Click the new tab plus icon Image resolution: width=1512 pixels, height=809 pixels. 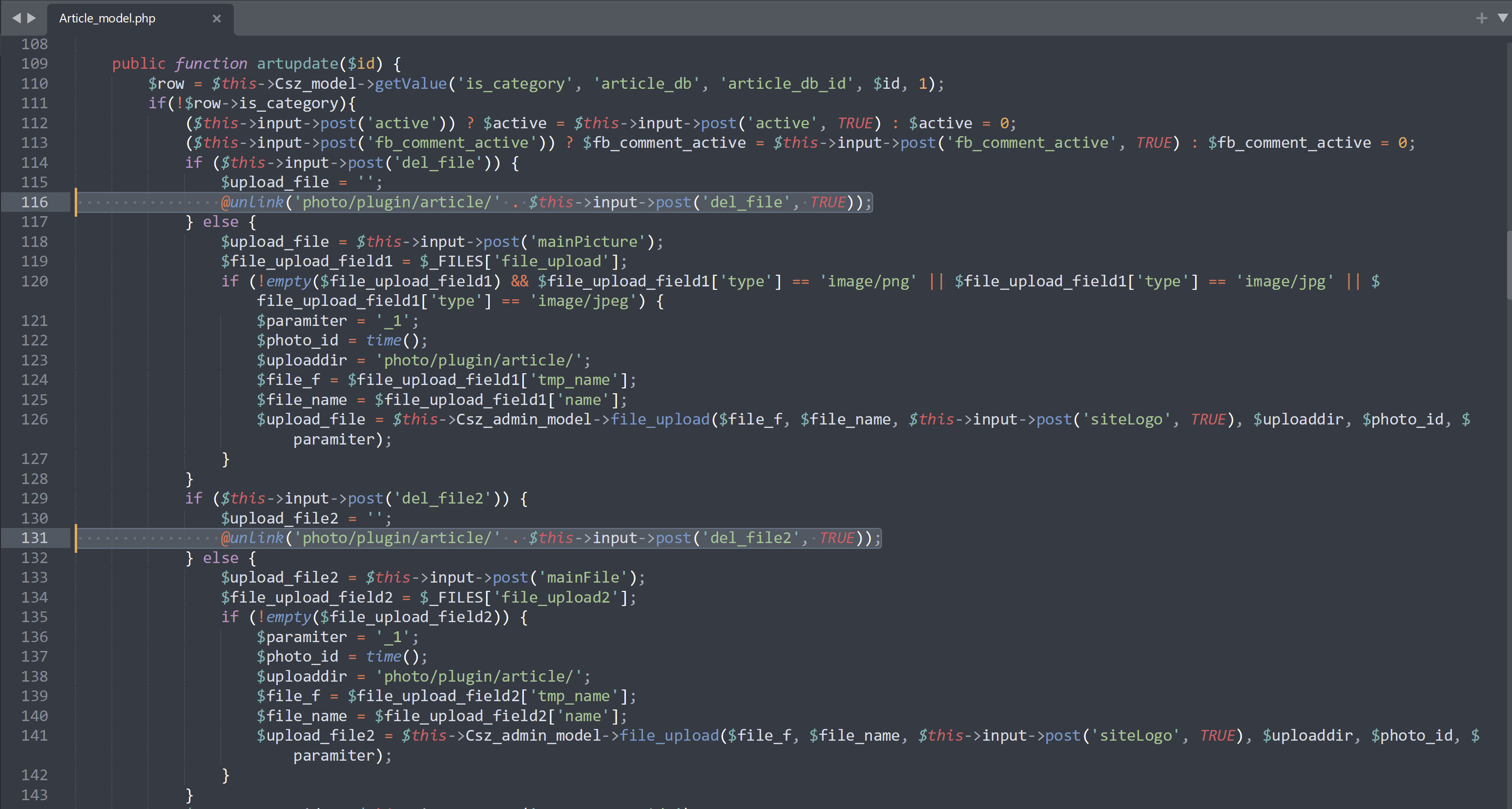(x=1481, y=18)
